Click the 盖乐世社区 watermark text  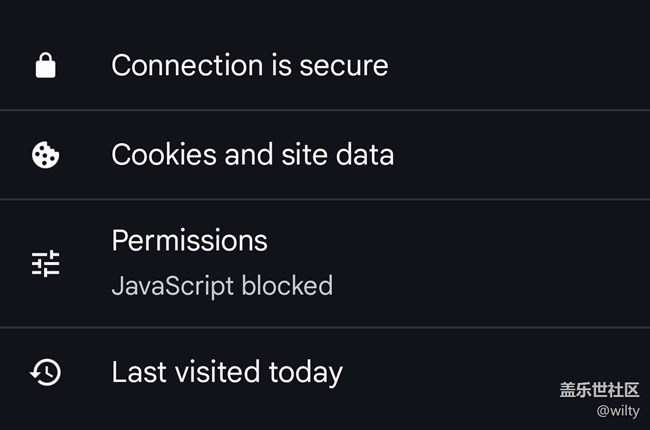[x=599, y=390]
